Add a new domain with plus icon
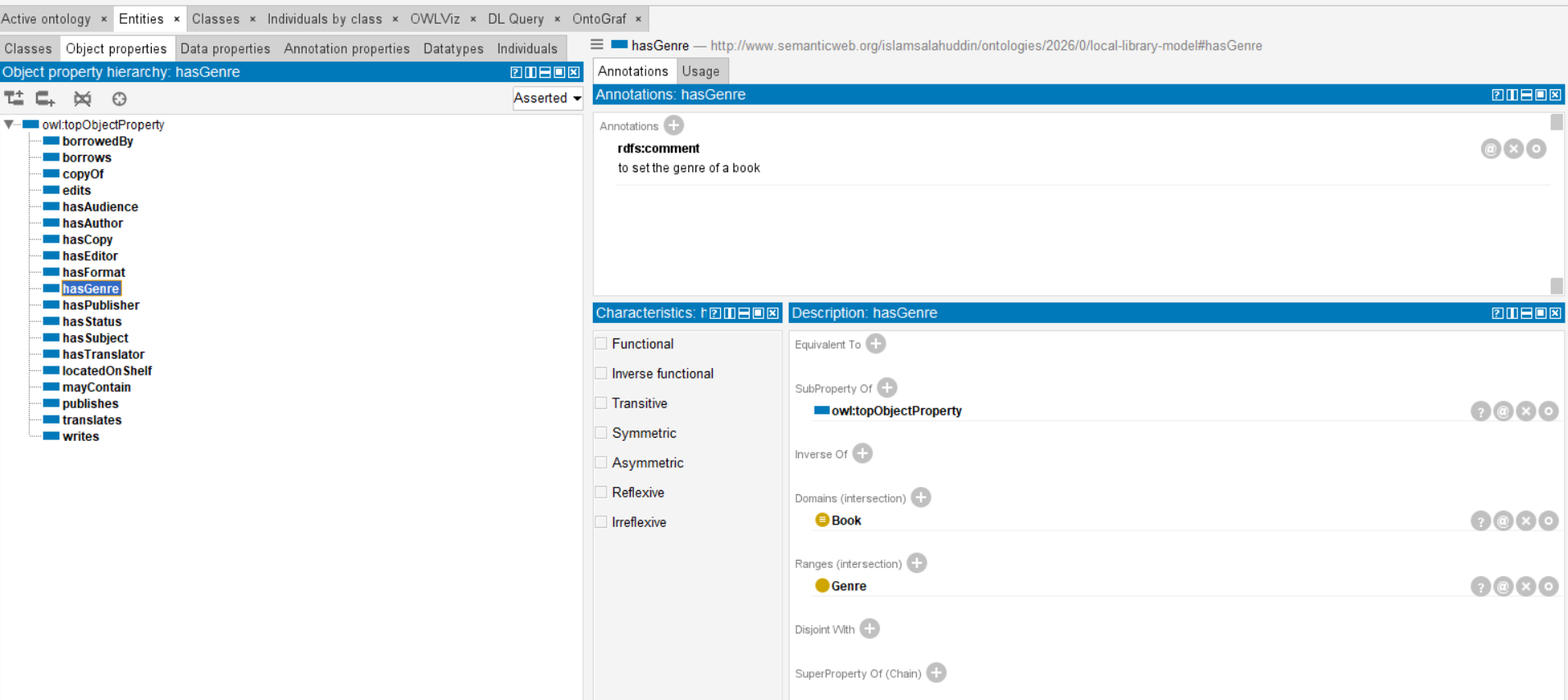The height and width of the screenshot is (700, 1568). (921, 498)
